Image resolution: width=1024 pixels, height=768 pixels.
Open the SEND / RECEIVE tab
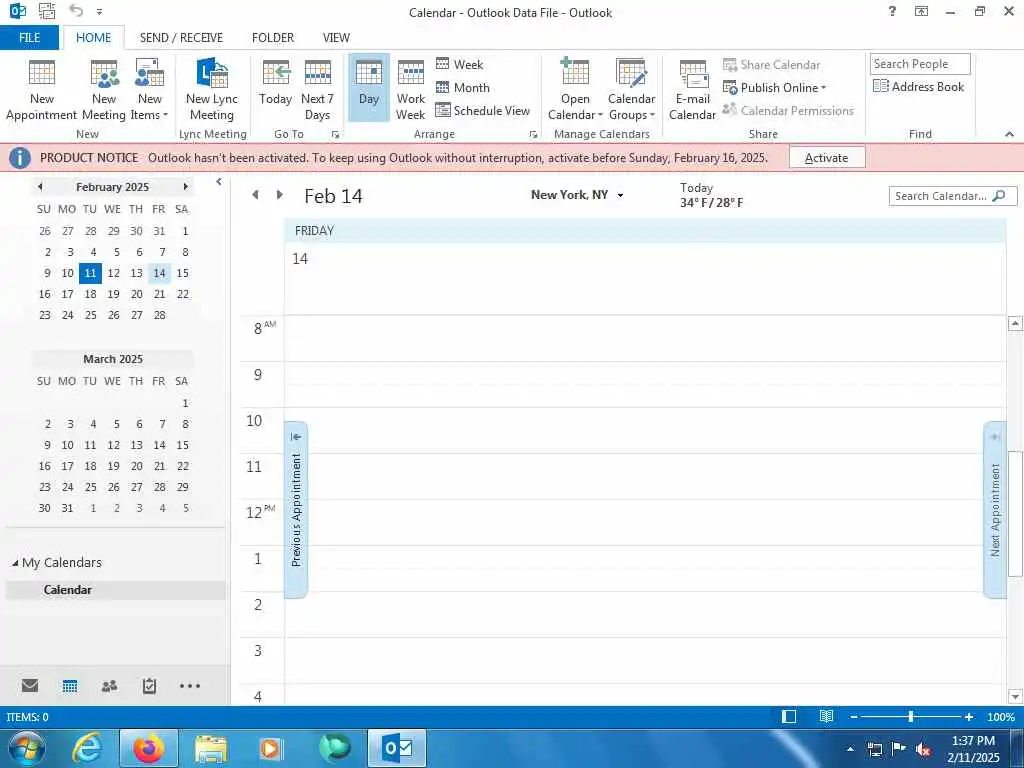click(x=181, y=37)
